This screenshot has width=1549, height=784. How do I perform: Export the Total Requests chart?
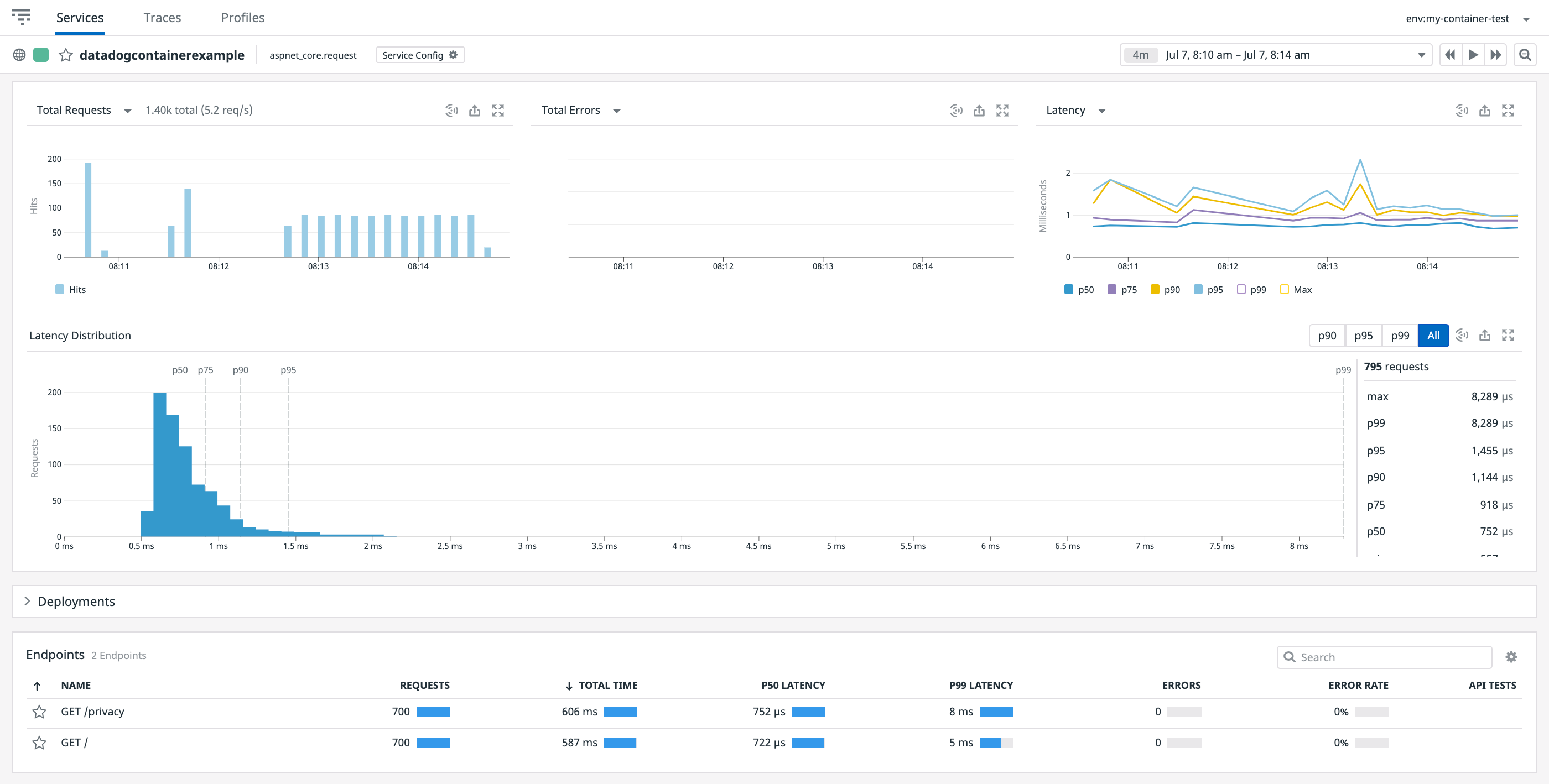pos(475,111)
